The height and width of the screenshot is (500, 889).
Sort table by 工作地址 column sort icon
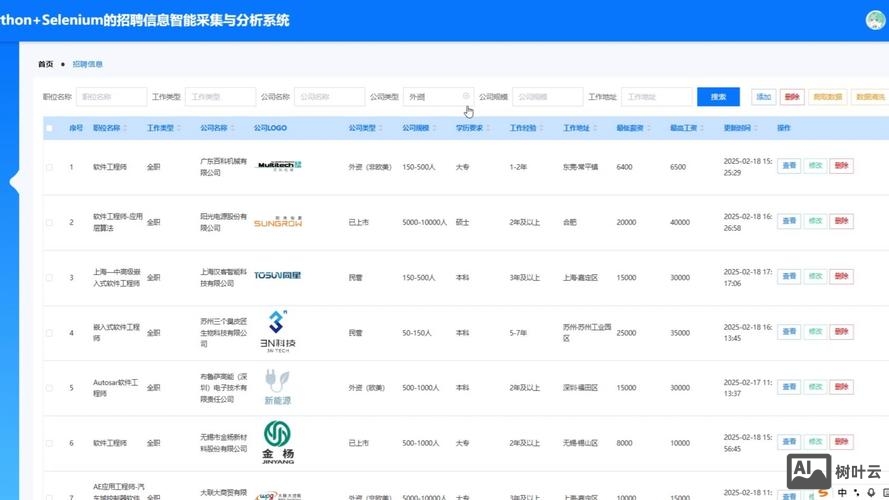coord(595,128)
